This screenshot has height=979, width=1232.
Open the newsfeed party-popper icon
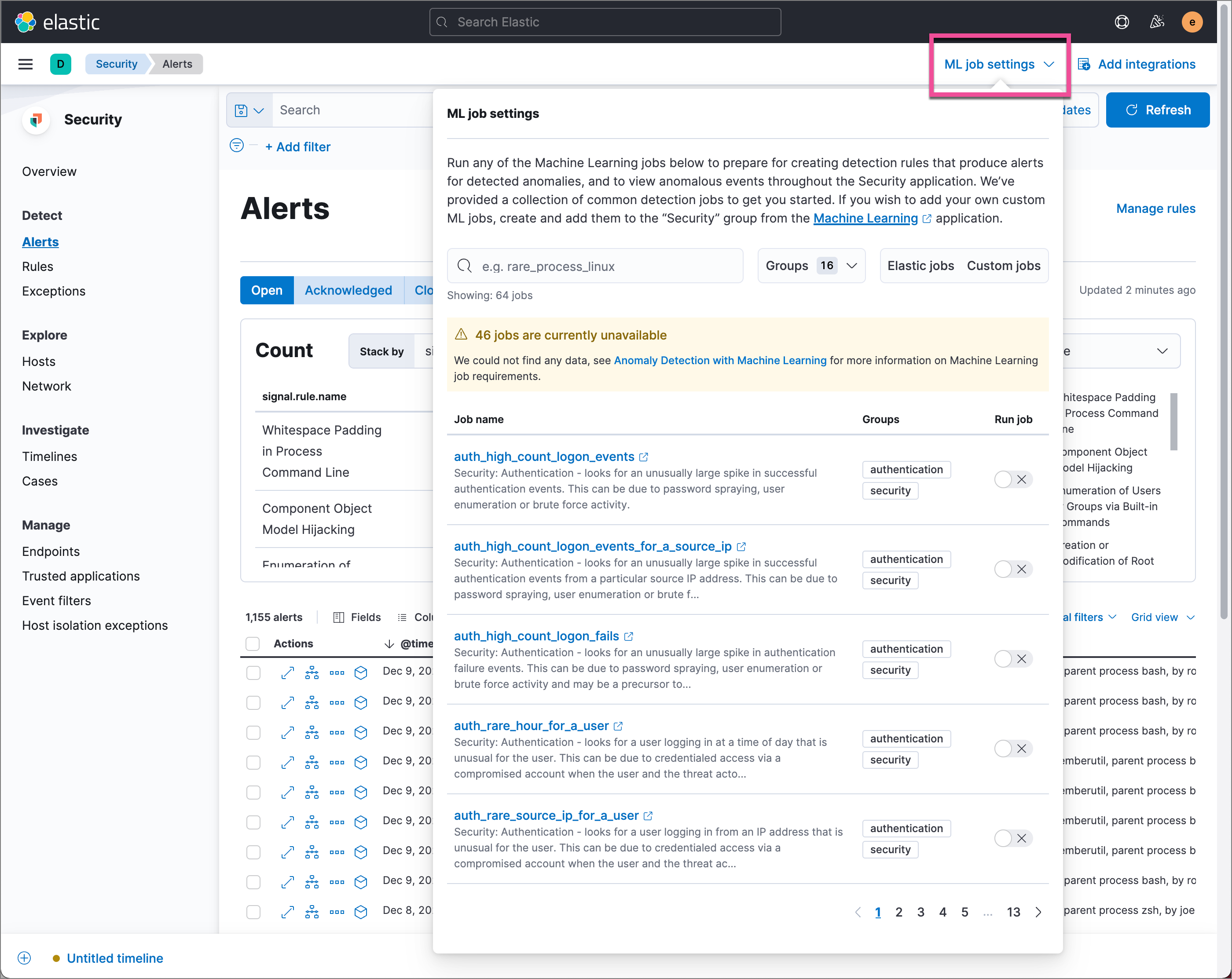point(1157,22)
